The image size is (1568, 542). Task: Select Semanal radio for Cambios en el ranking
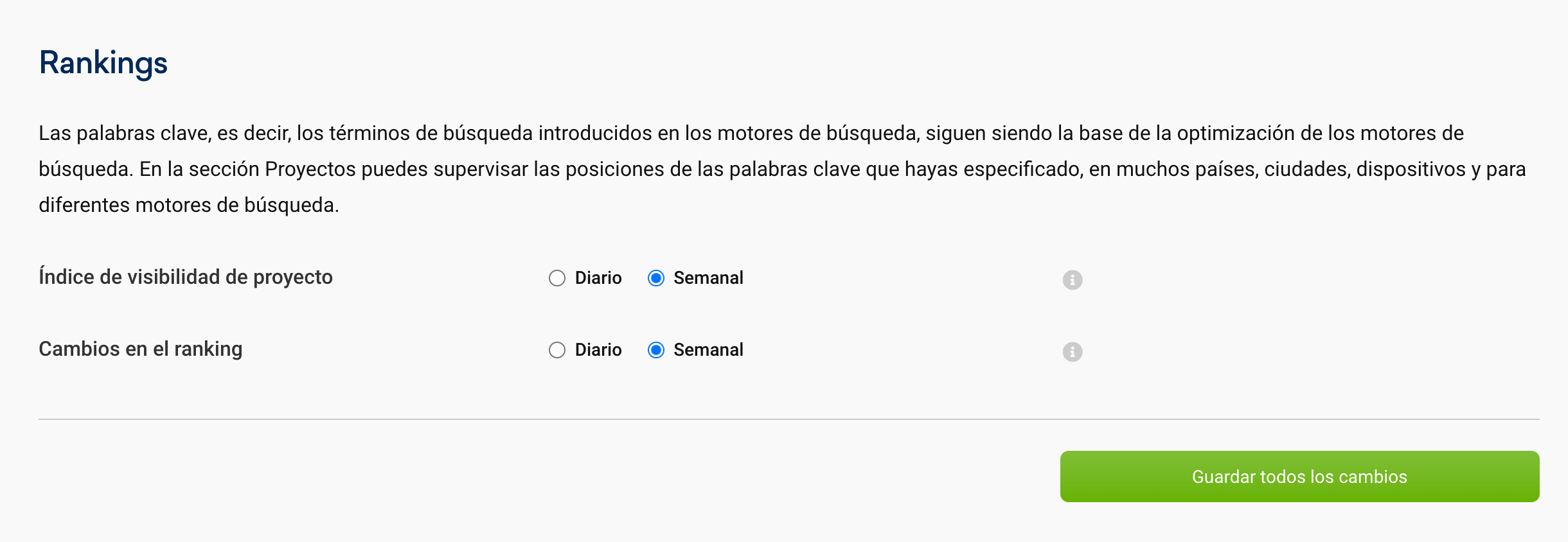[656, 350]
